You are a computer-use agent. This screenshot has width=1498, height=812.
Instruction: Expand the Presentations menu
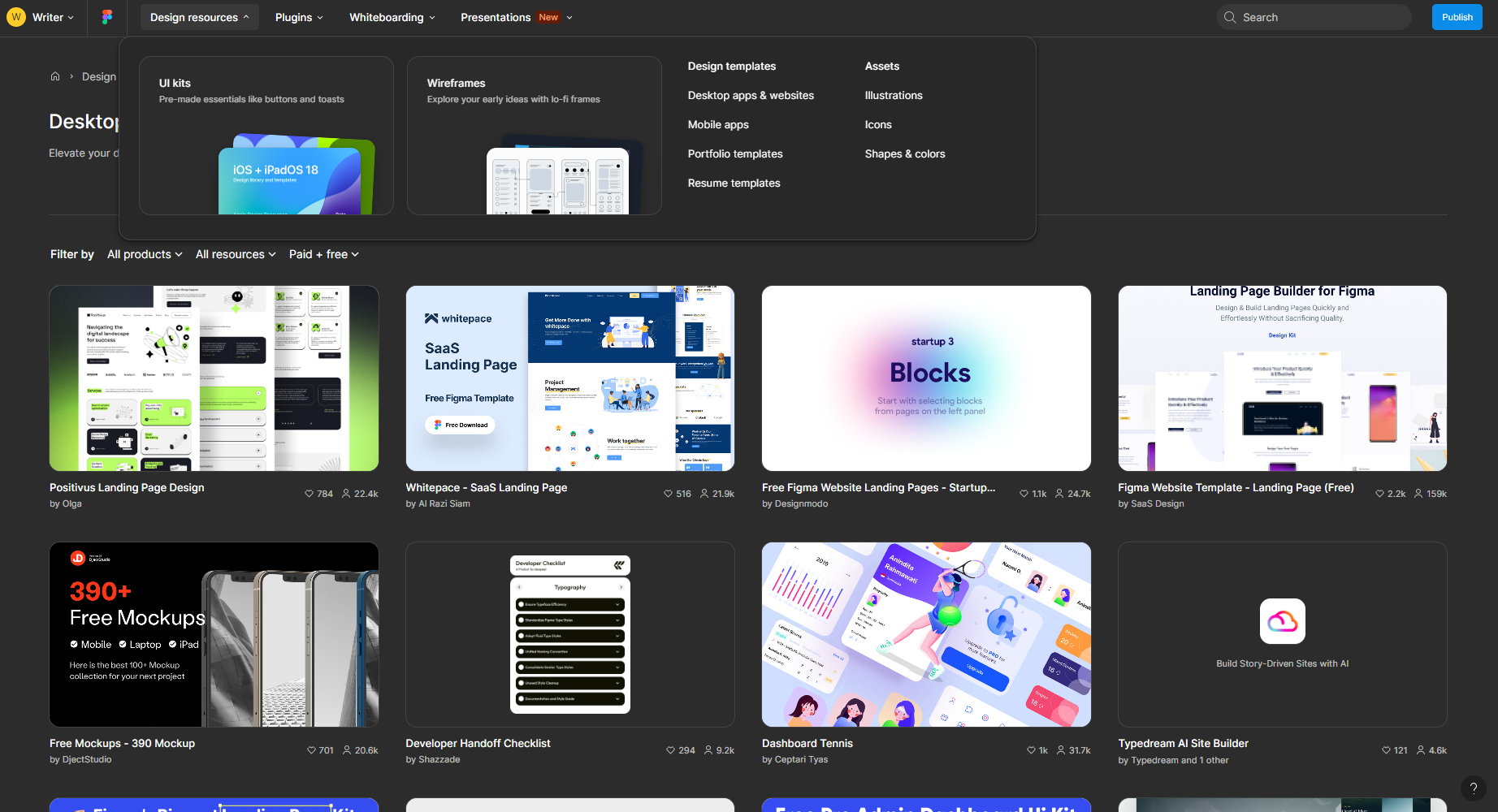[x=517, y=17]
